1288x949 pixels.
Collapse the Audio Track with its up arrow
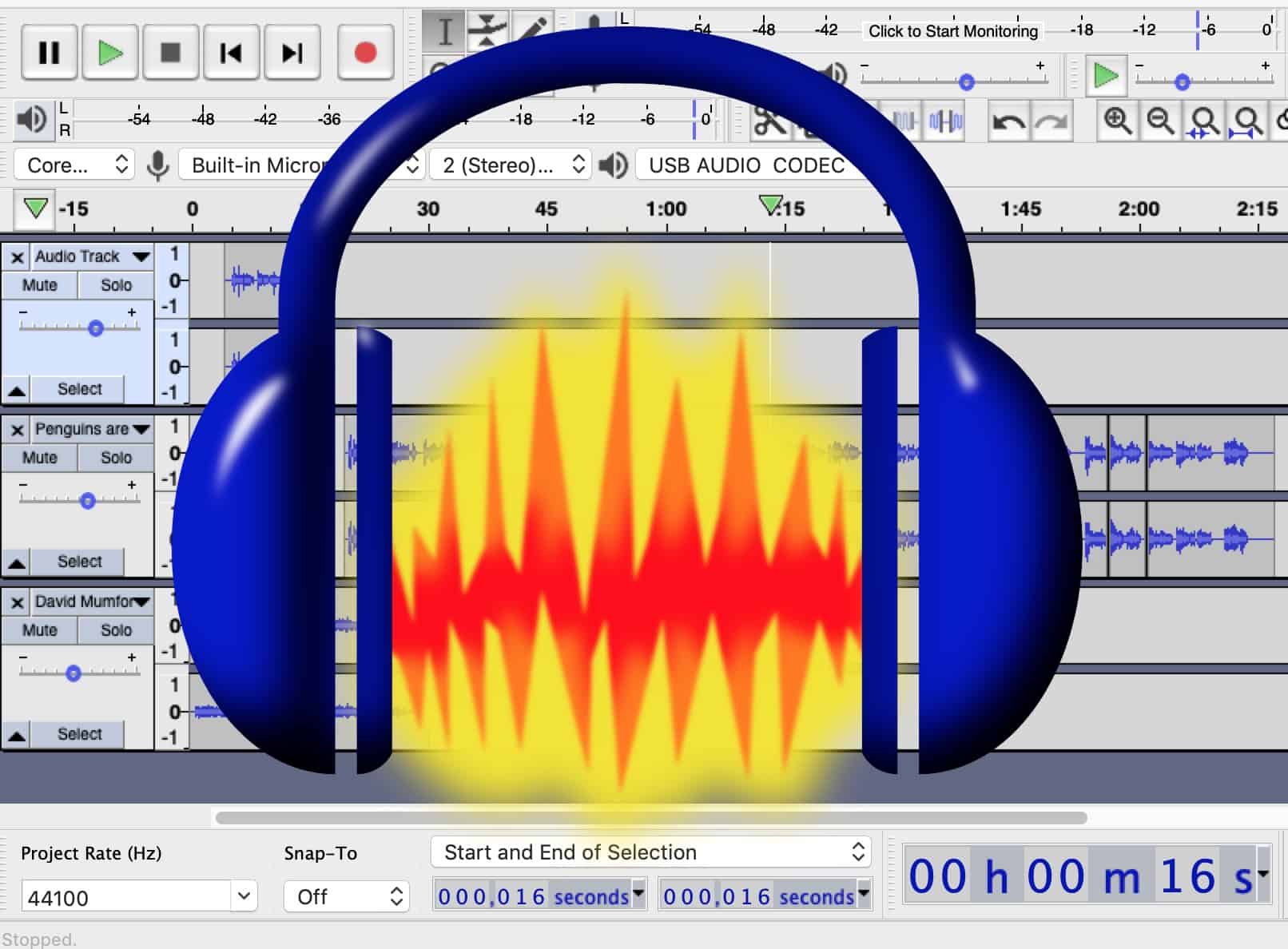click(17, 390)
